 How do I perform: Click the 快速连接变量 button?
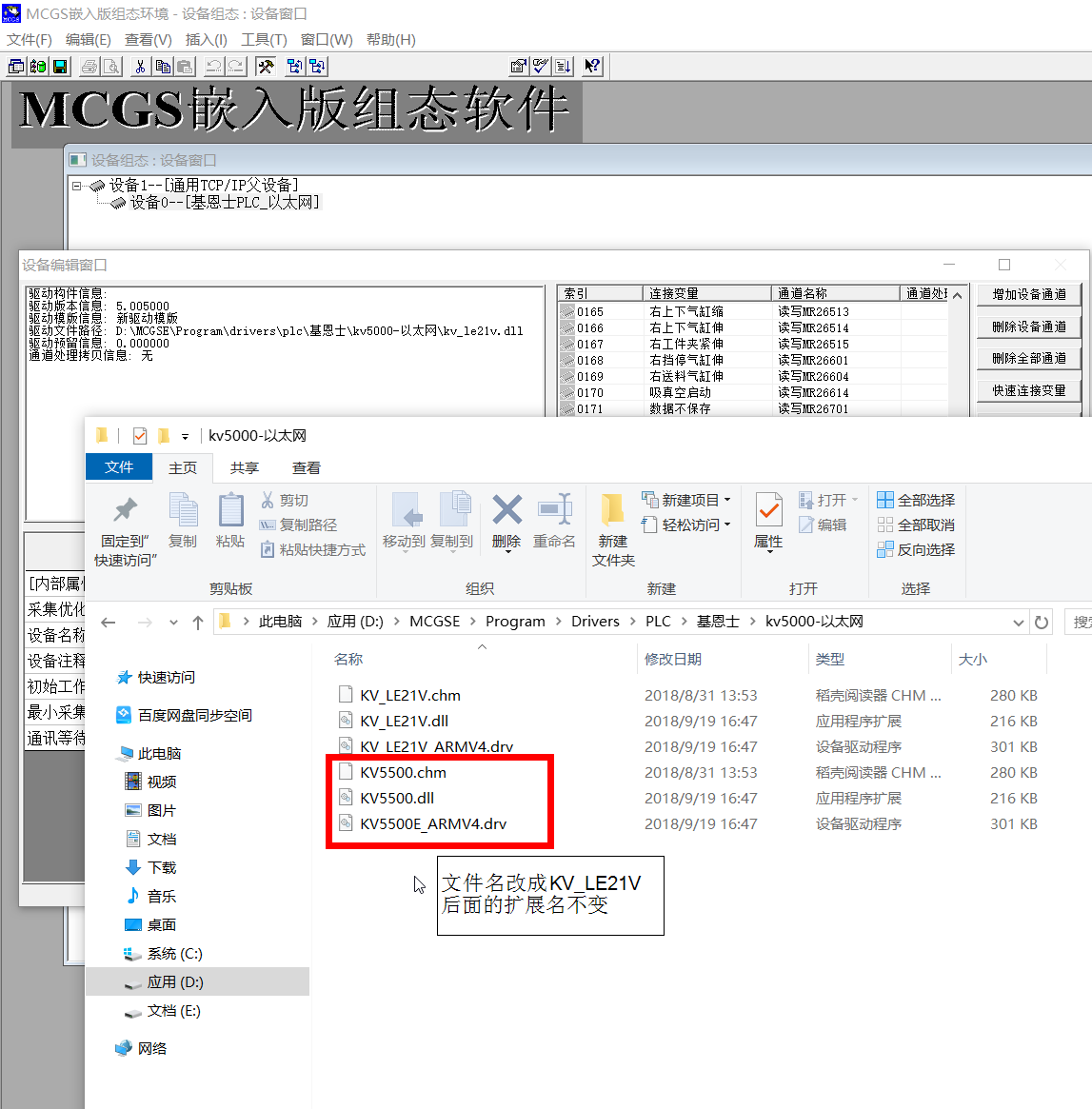1028,390
